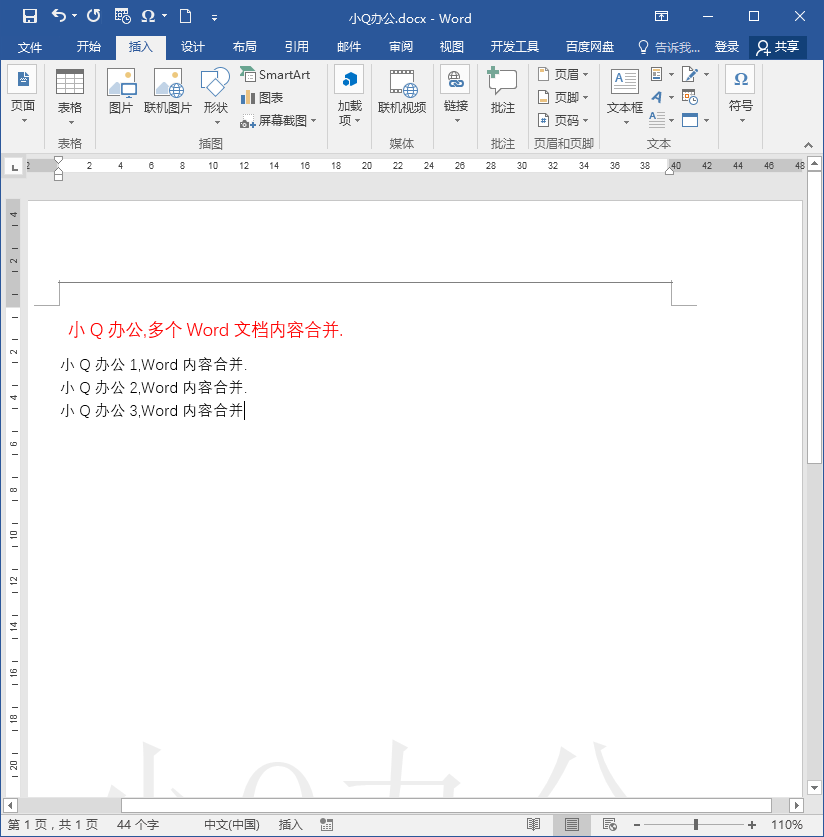Screen dimensions: 824x837
Task: Click the 登录 sign-in link
Action: pos(726,46)
